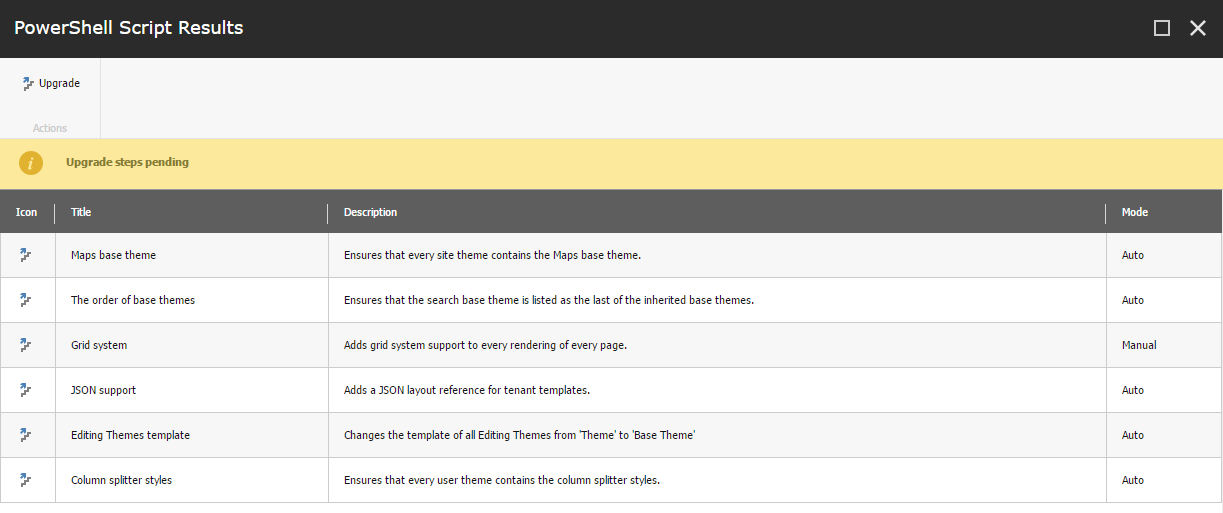
Task: Sort by the Mode column header
Action: click(x=1135, y=212)
